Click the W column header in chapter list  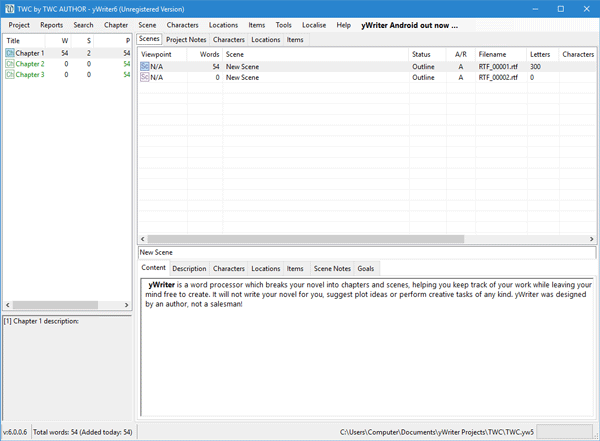[58, 41]
